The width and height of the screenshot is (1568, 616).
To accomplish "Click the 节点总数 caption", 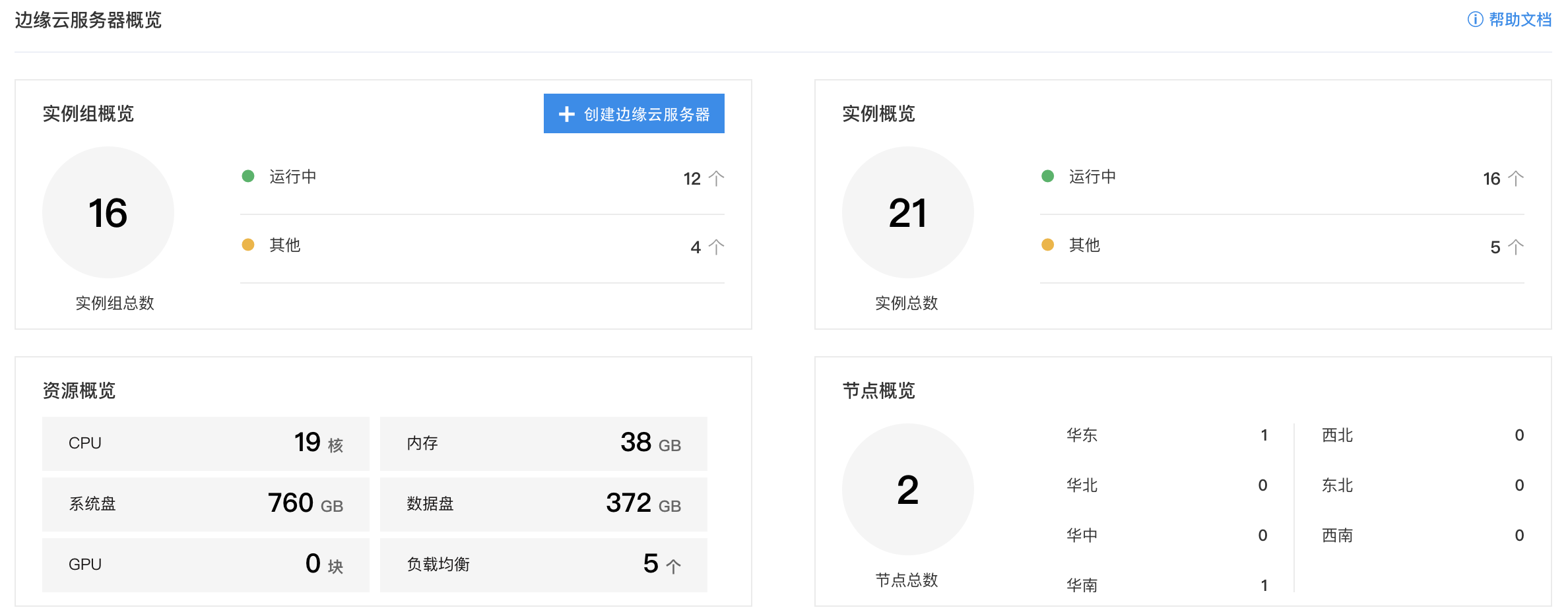I will pyautogui.click(x=907, y=580).
